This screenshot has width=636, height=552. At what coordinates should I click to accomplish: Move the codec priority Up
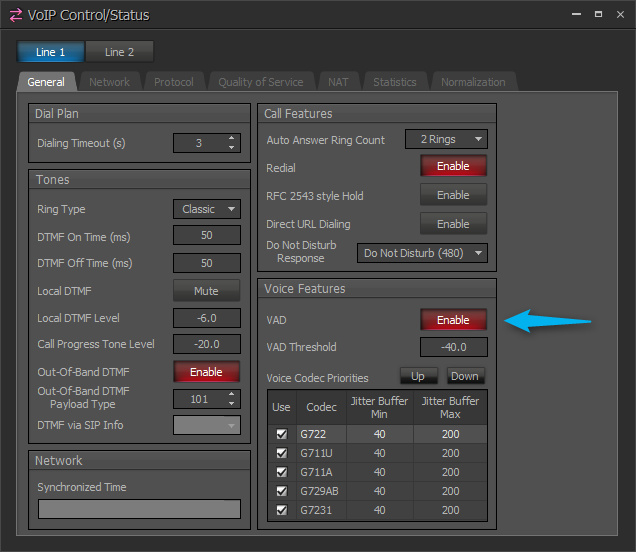tap(419, 377)
